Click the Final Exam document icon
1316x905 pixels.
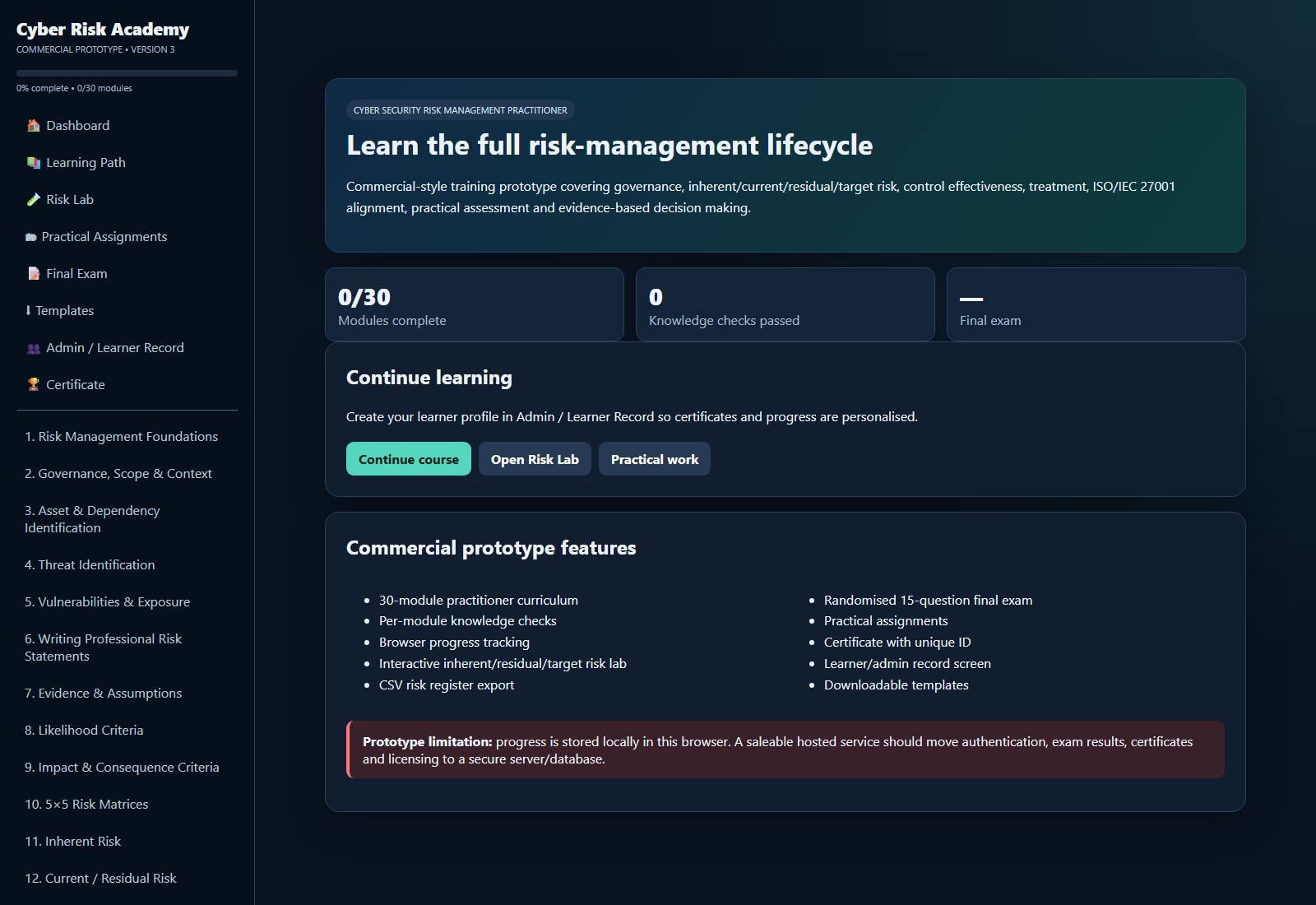click(x=34, y=273)
